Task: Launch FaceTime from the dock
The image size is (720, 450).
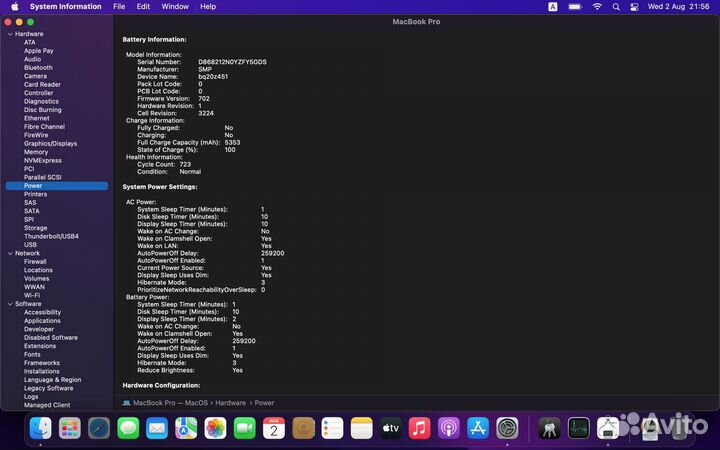Action: click(x=245, y=428)
